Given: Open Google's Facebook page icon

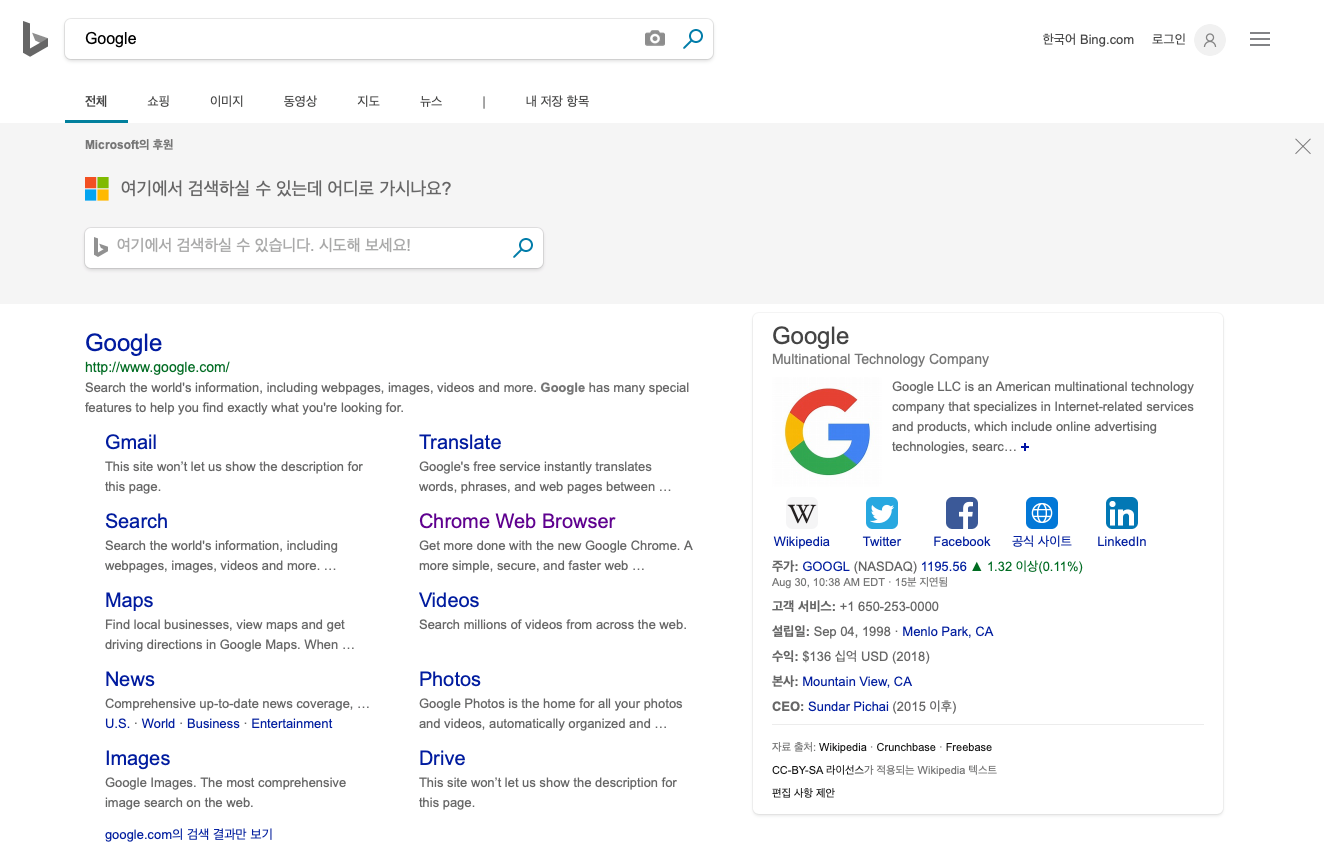Looking at the screenshot, I should (x=962, y=513).
